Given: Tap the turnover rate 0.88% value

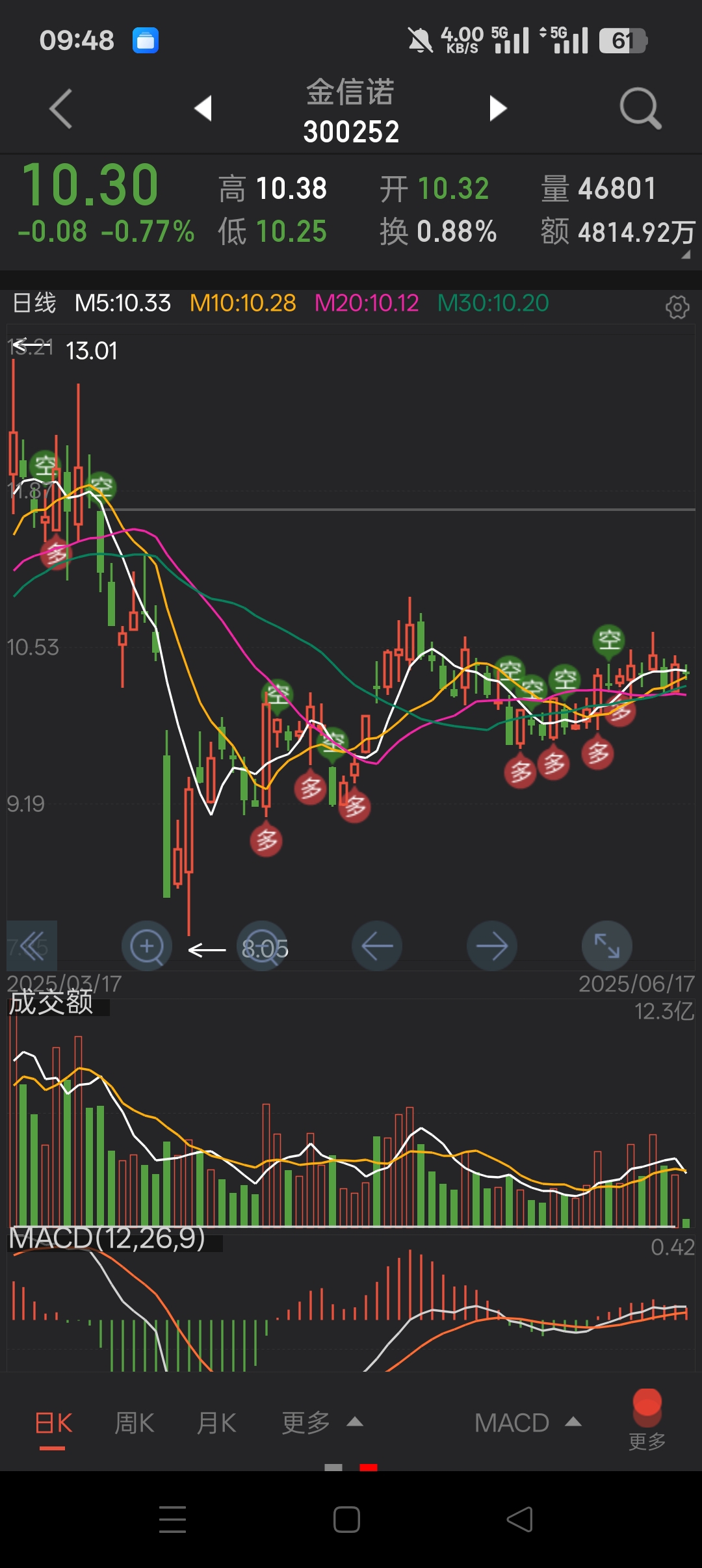Looking at the screenshot, I should point(457,231).
